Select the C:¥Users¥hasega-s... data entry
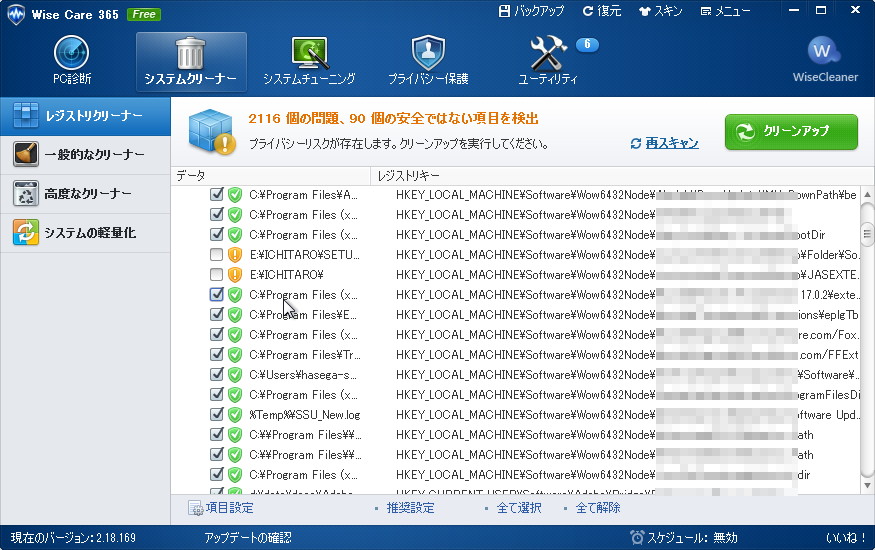 (303, 375)
